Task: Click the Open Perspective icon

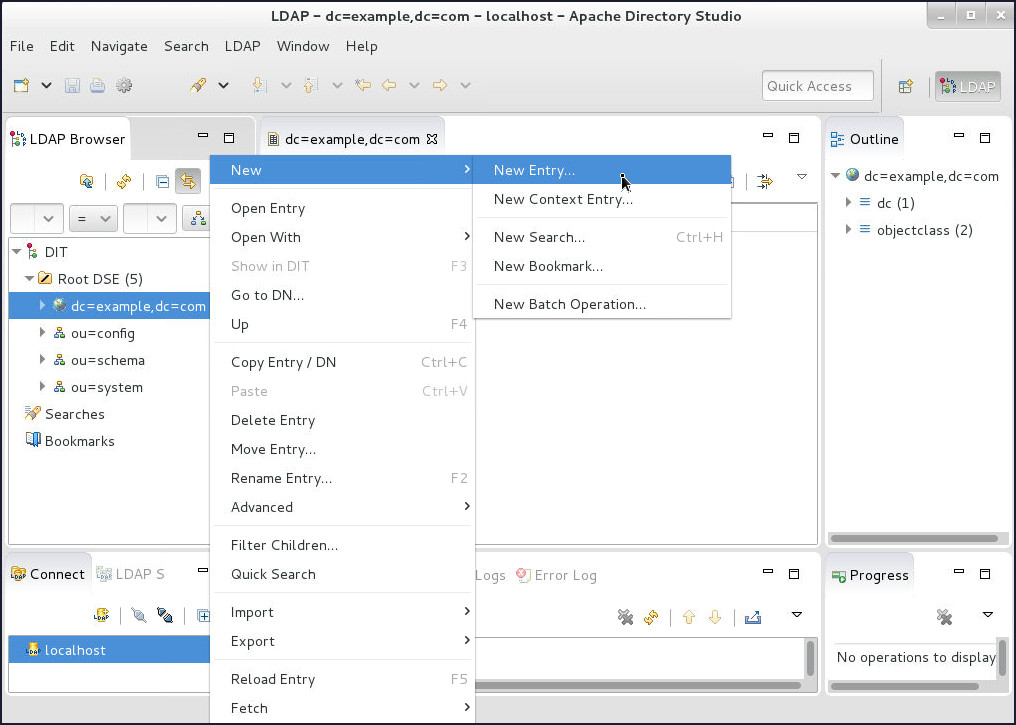Action: point(906,86)
